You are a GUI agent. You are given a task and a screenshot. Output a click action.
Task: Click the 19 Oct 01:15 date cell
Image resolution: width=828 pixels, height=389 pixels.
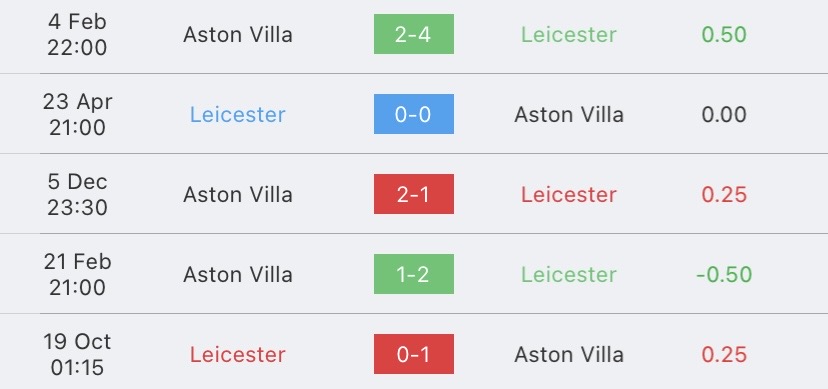point(77,354)
